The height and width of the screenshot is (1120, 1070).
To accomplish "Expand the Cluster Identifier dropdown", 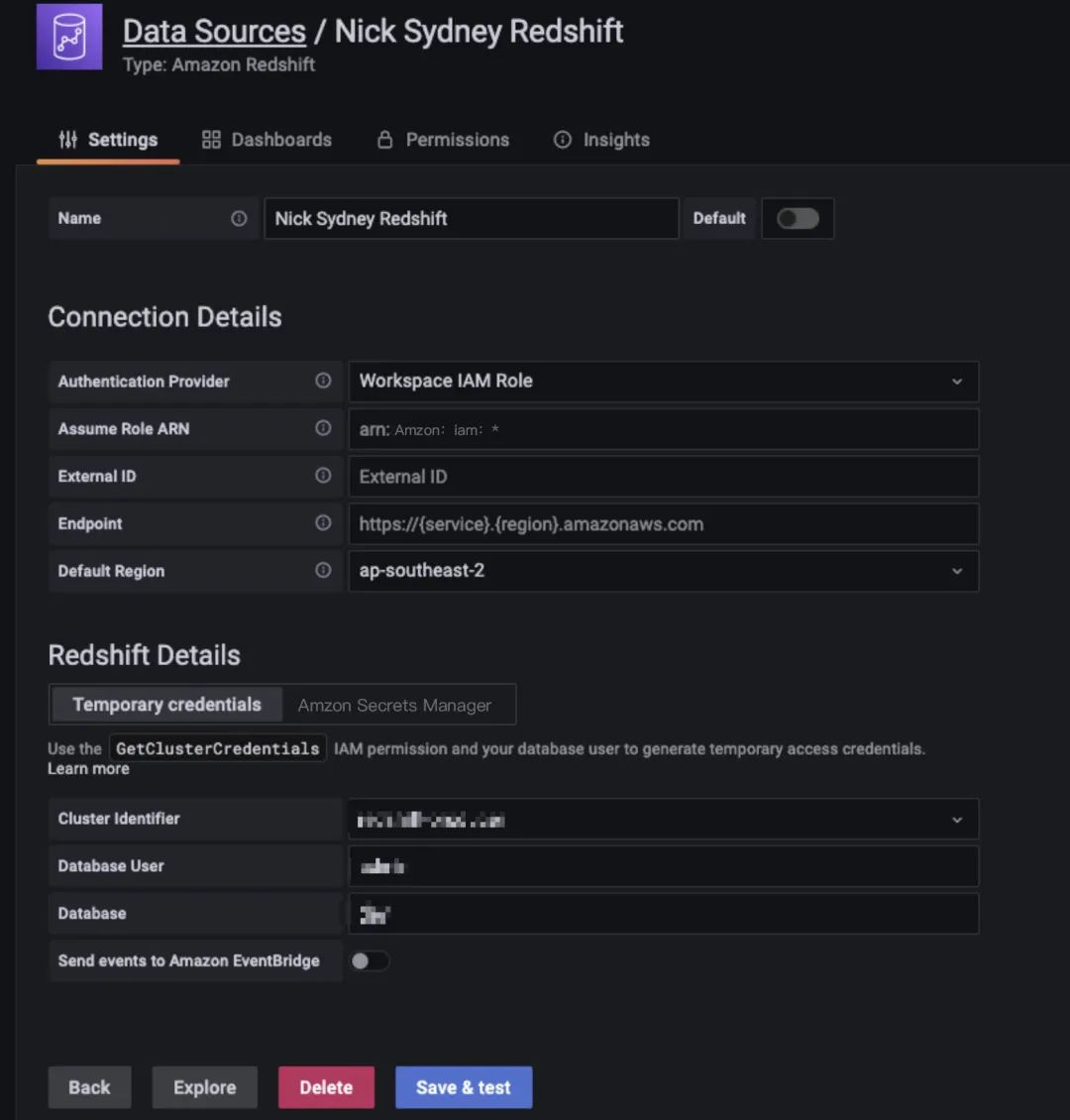I will pos(663,819).
